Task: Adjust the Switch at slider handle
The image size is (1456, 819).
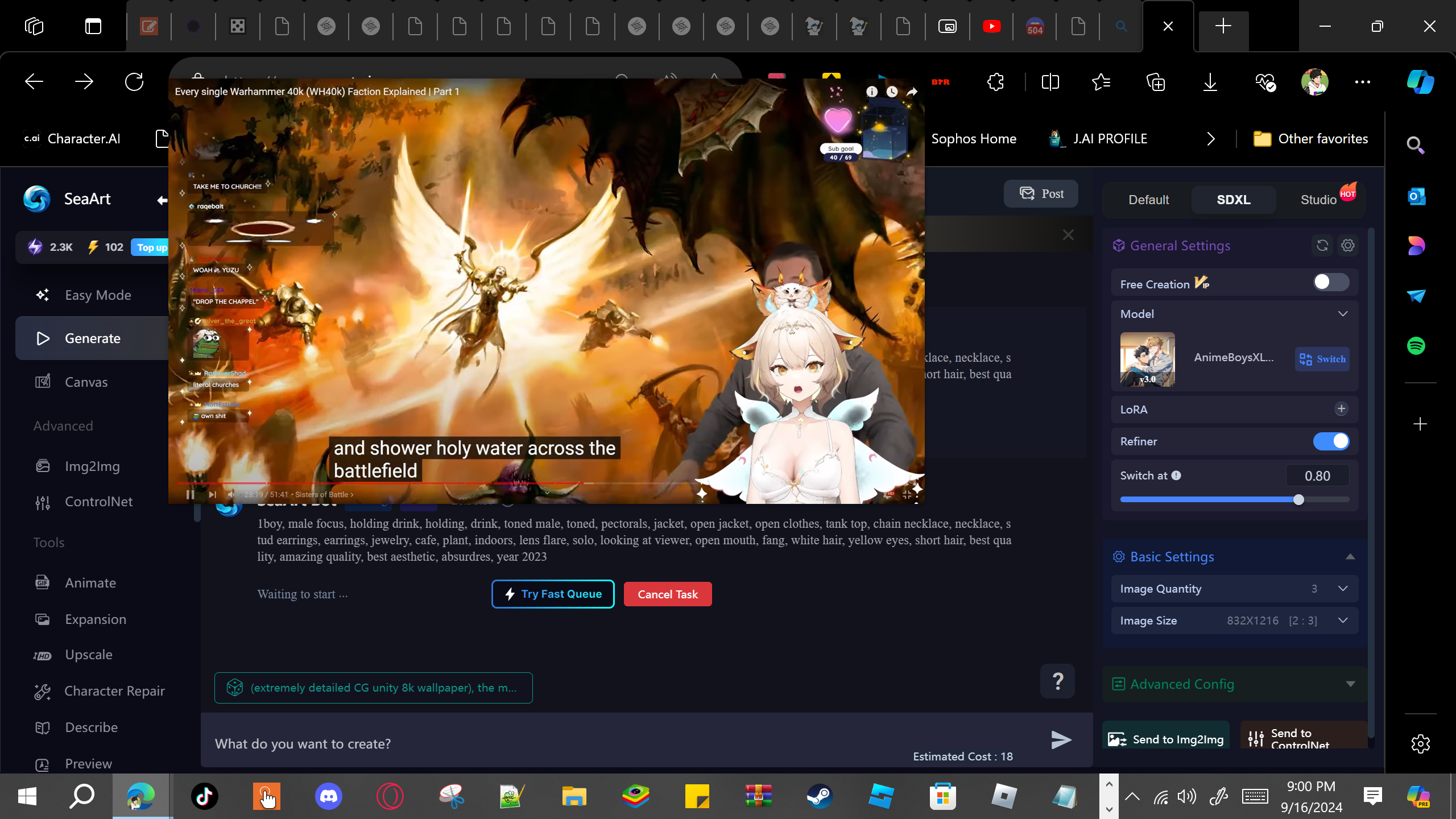Action: tap(1298, 500)
